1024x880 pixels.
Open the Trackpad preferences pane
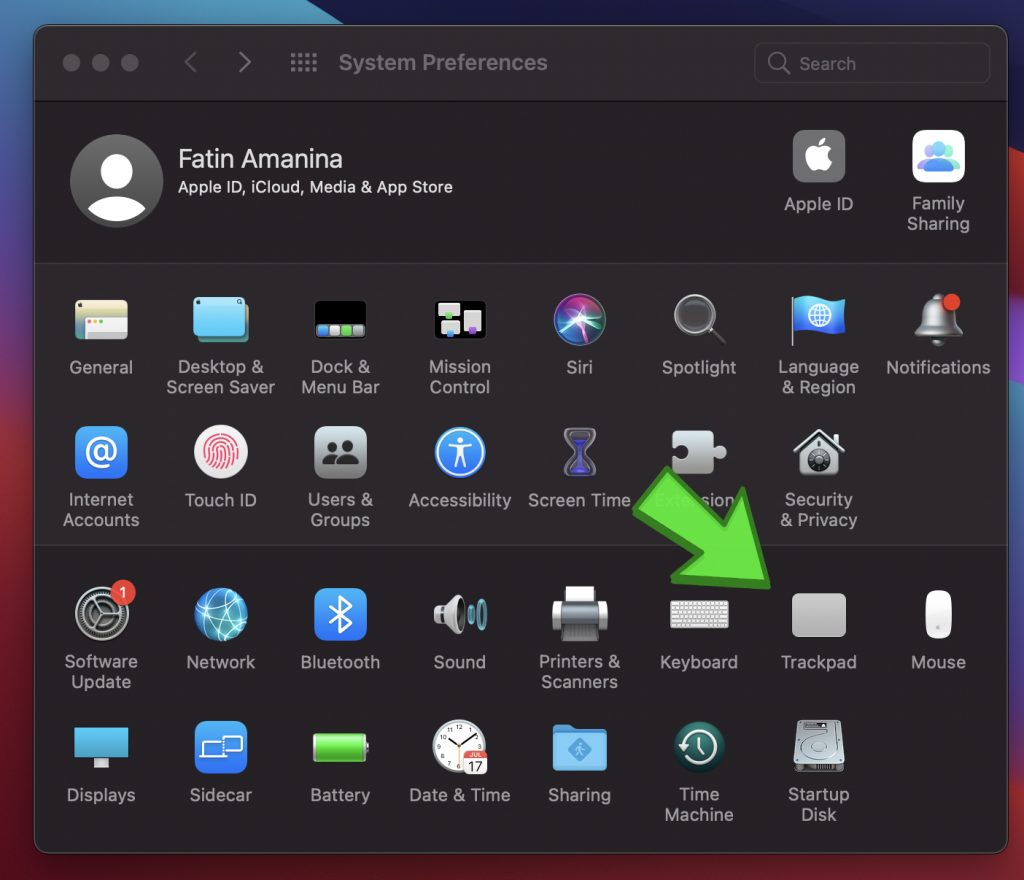[x=818, y=615]
